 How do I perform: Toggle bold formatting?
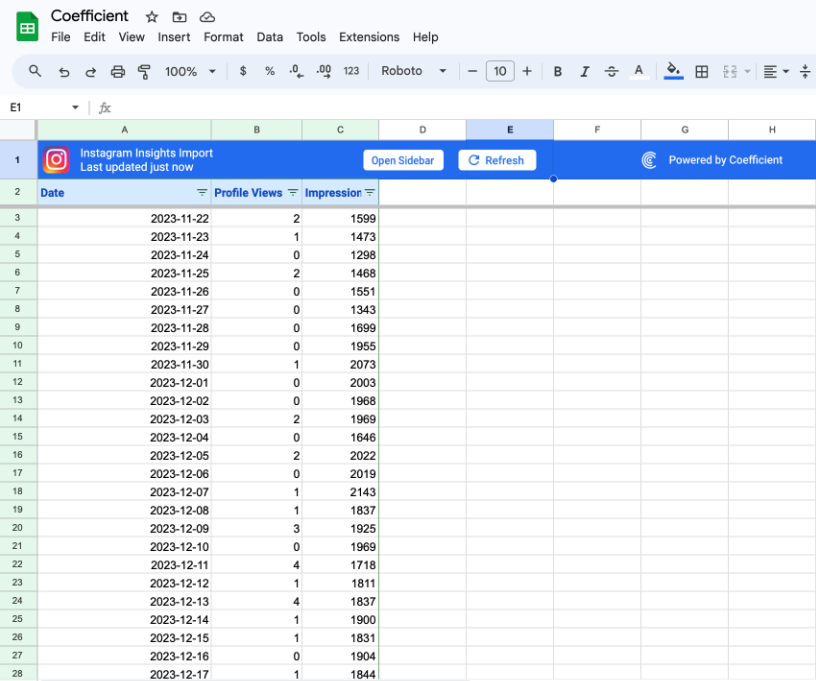(x=557, y=71)
